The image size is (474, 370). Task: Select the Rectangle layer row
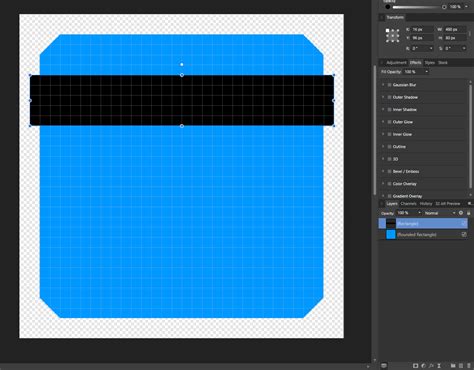coord(423,224)
